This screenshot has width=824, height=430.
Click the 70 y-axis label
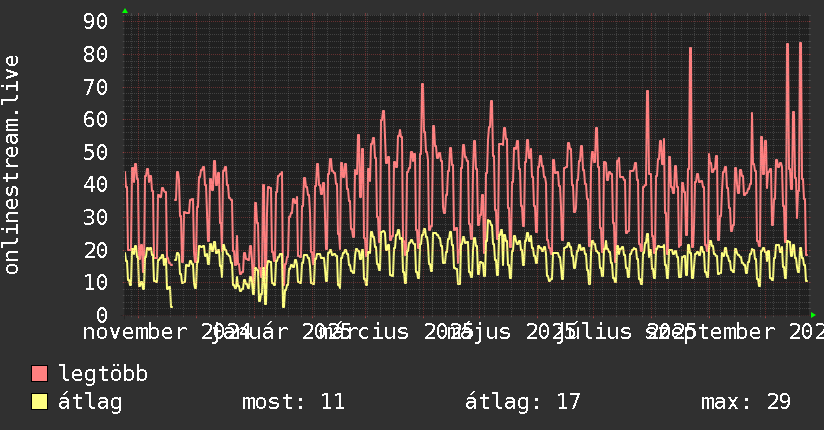pyautogui.click(x=96, y=87)
